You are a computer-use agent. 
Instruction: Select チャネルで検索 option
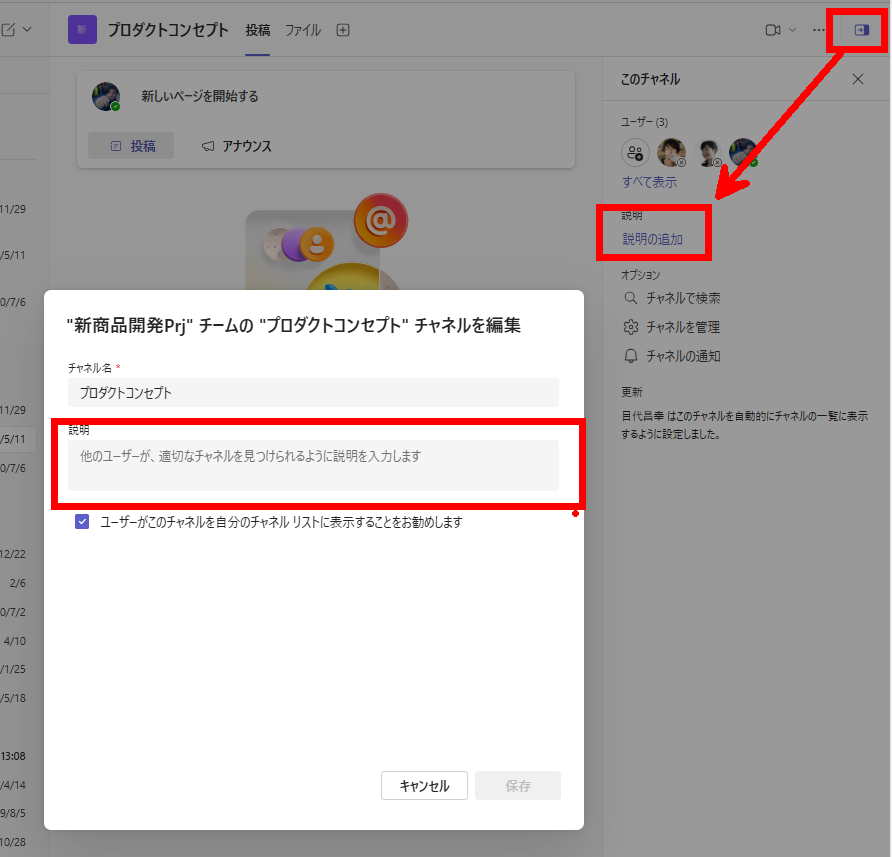point(672,298)
